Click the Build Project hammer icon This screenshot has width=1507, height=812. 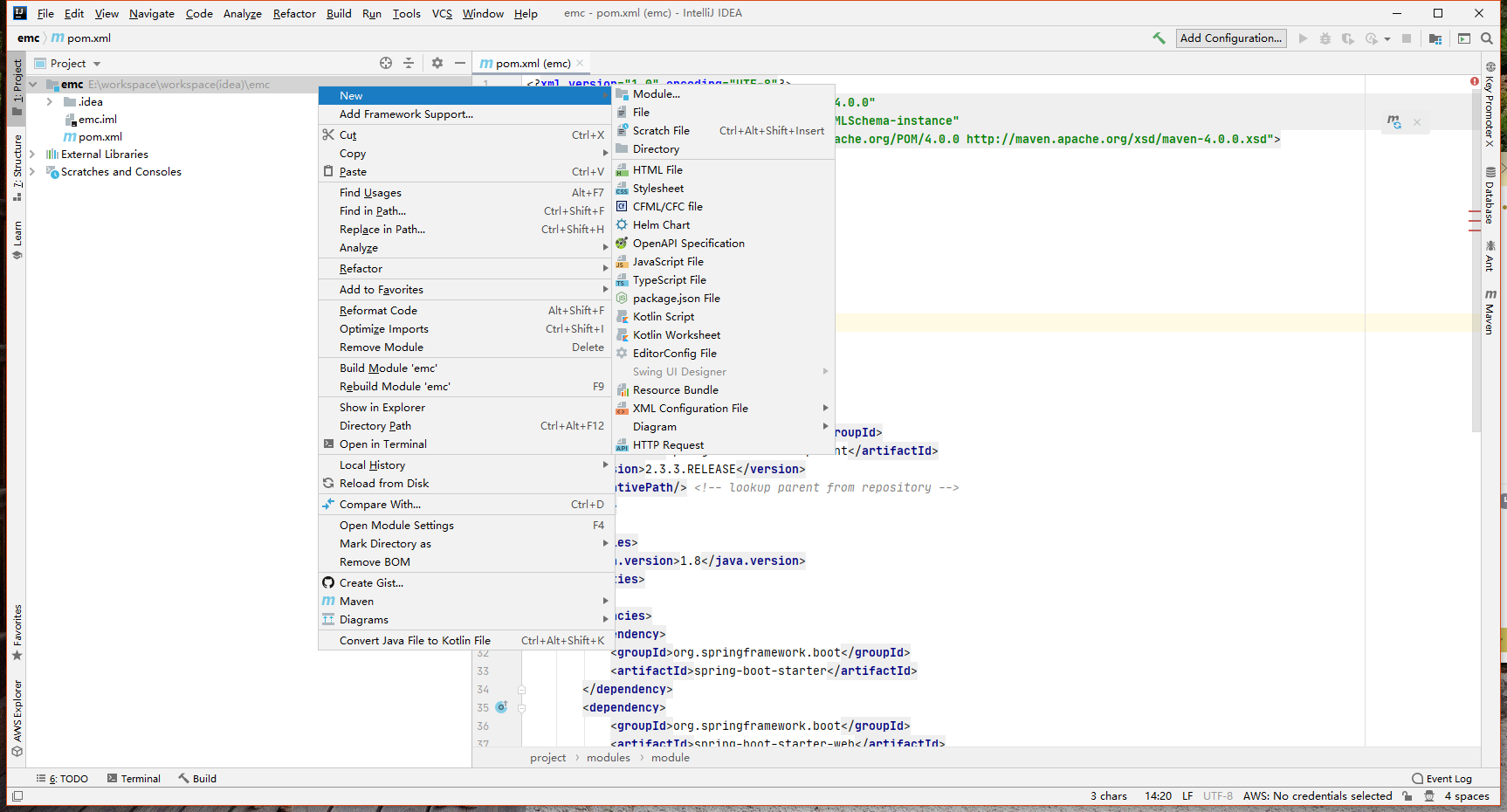[1159, 38]
